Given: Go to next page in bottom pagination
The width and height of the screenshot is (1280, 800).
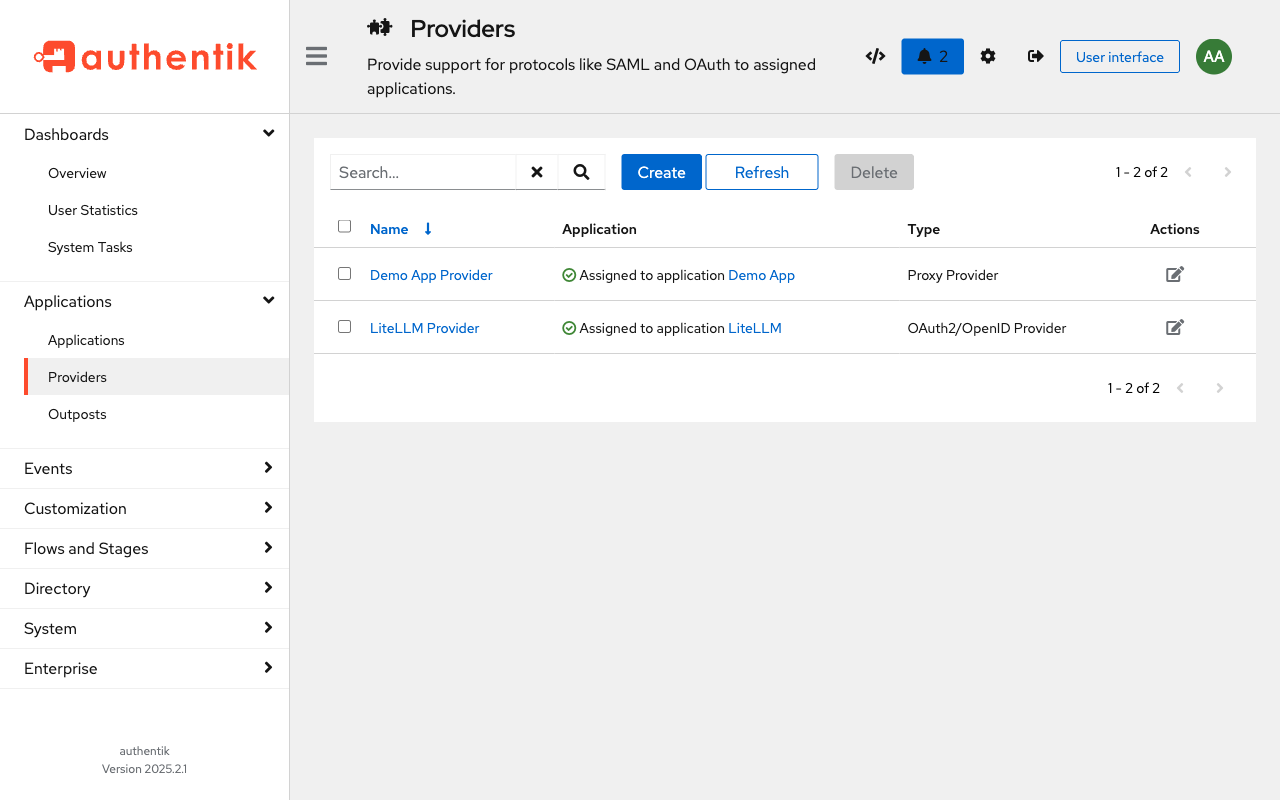Looking at the screenshot, I should click(1219, 388).
